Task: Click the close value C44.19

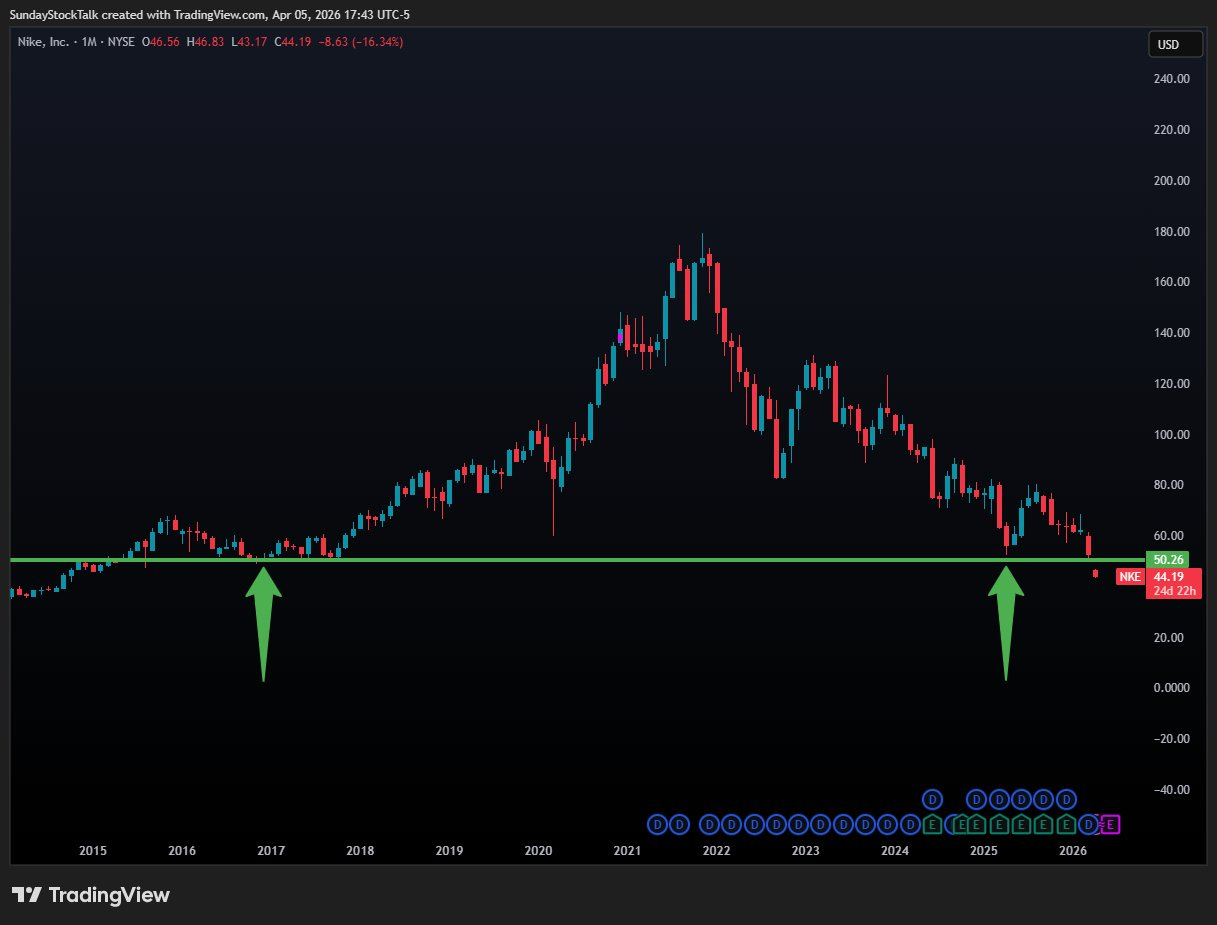Action: pyautogui.click(x=291, y=42)
